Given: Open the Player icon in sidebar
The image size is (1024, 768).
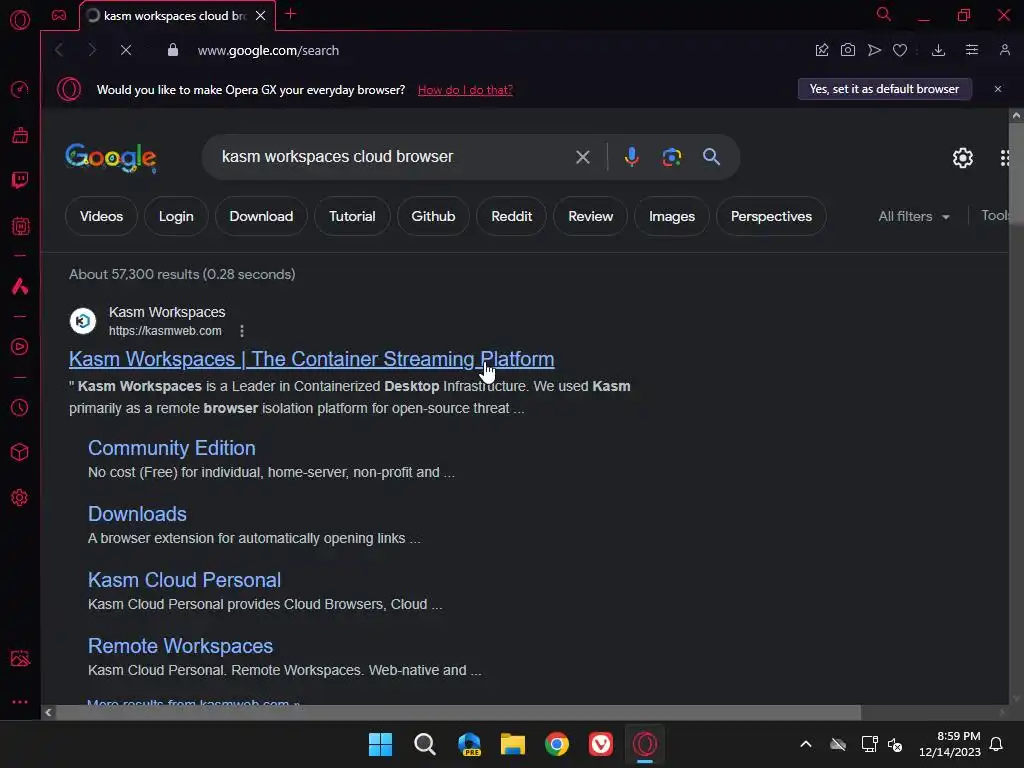Looking at the screenshot, I should click(20, 346).
